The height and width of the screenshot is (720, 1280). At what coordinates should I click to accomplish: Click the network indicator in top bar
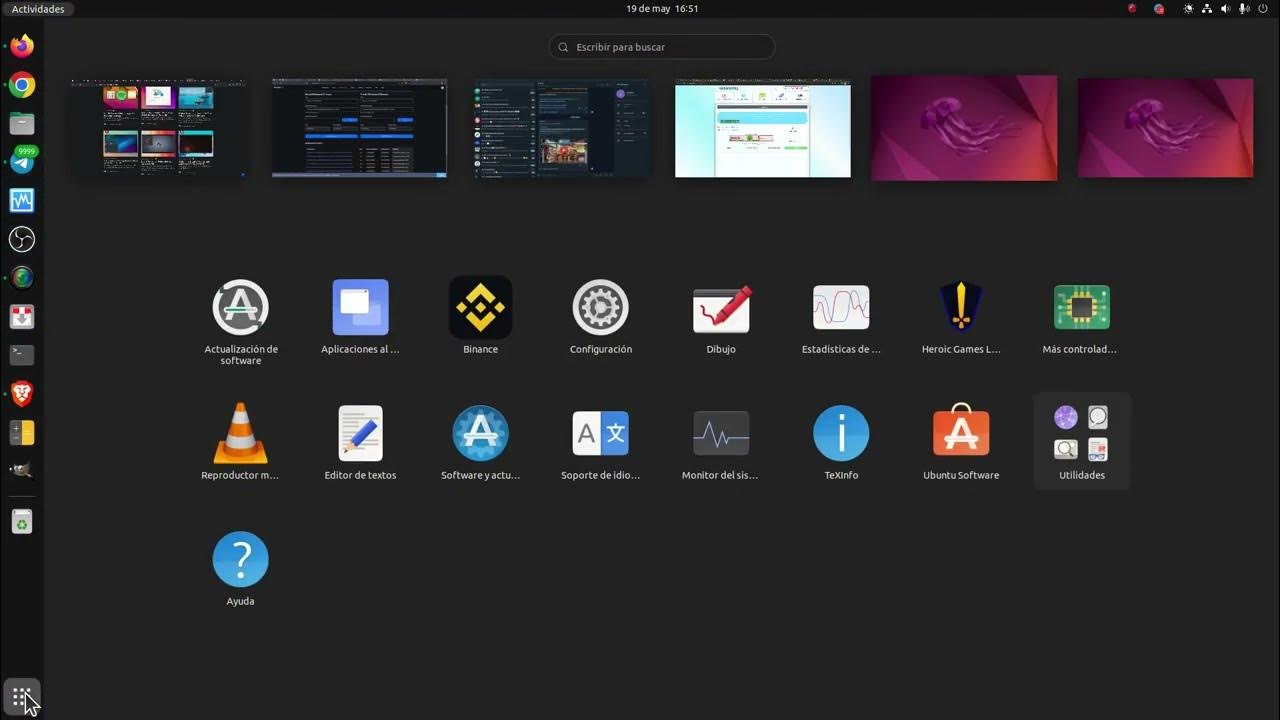click(x=1207, y=9)
